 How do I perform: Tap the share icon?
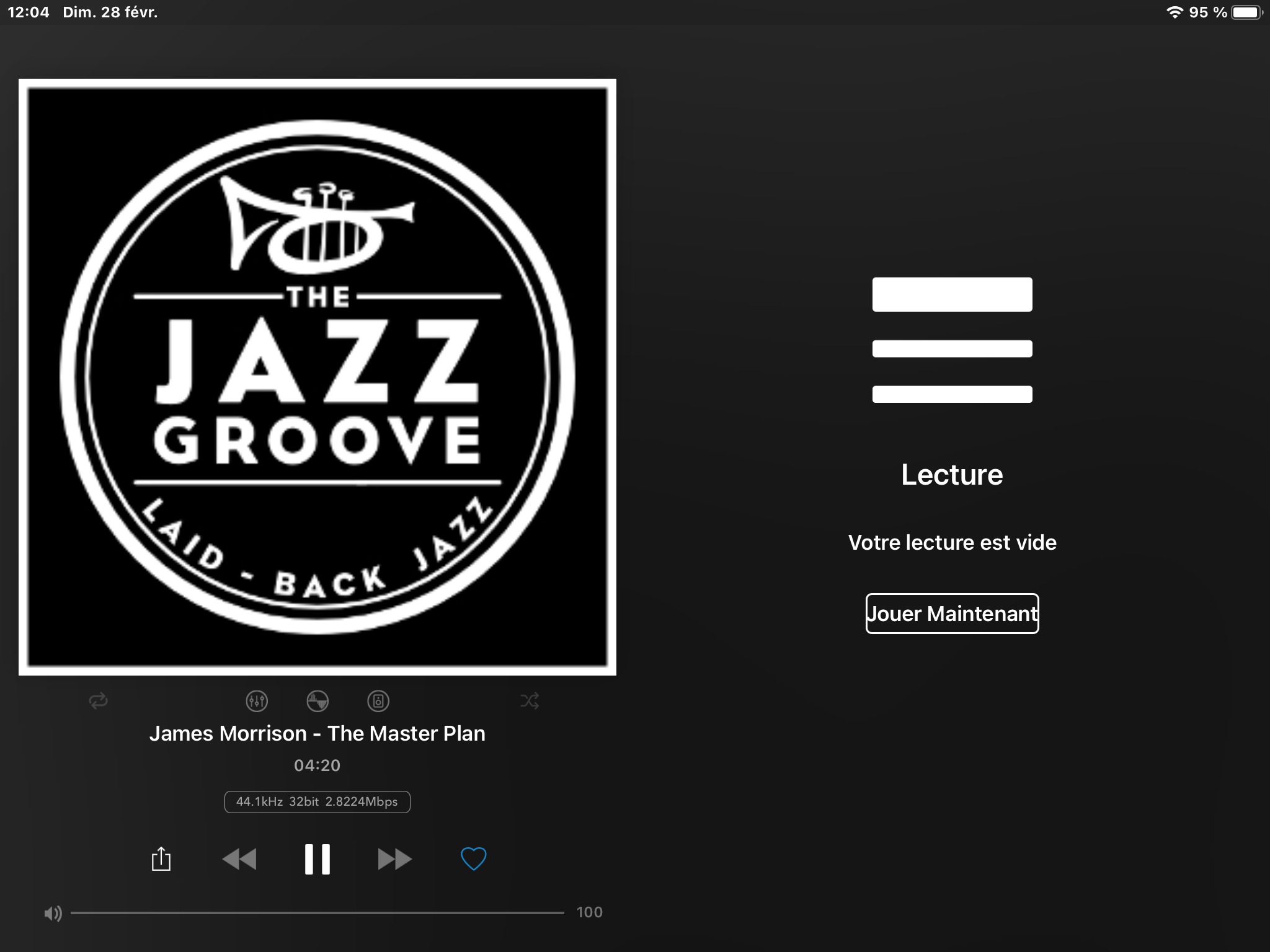pos(161,859)
